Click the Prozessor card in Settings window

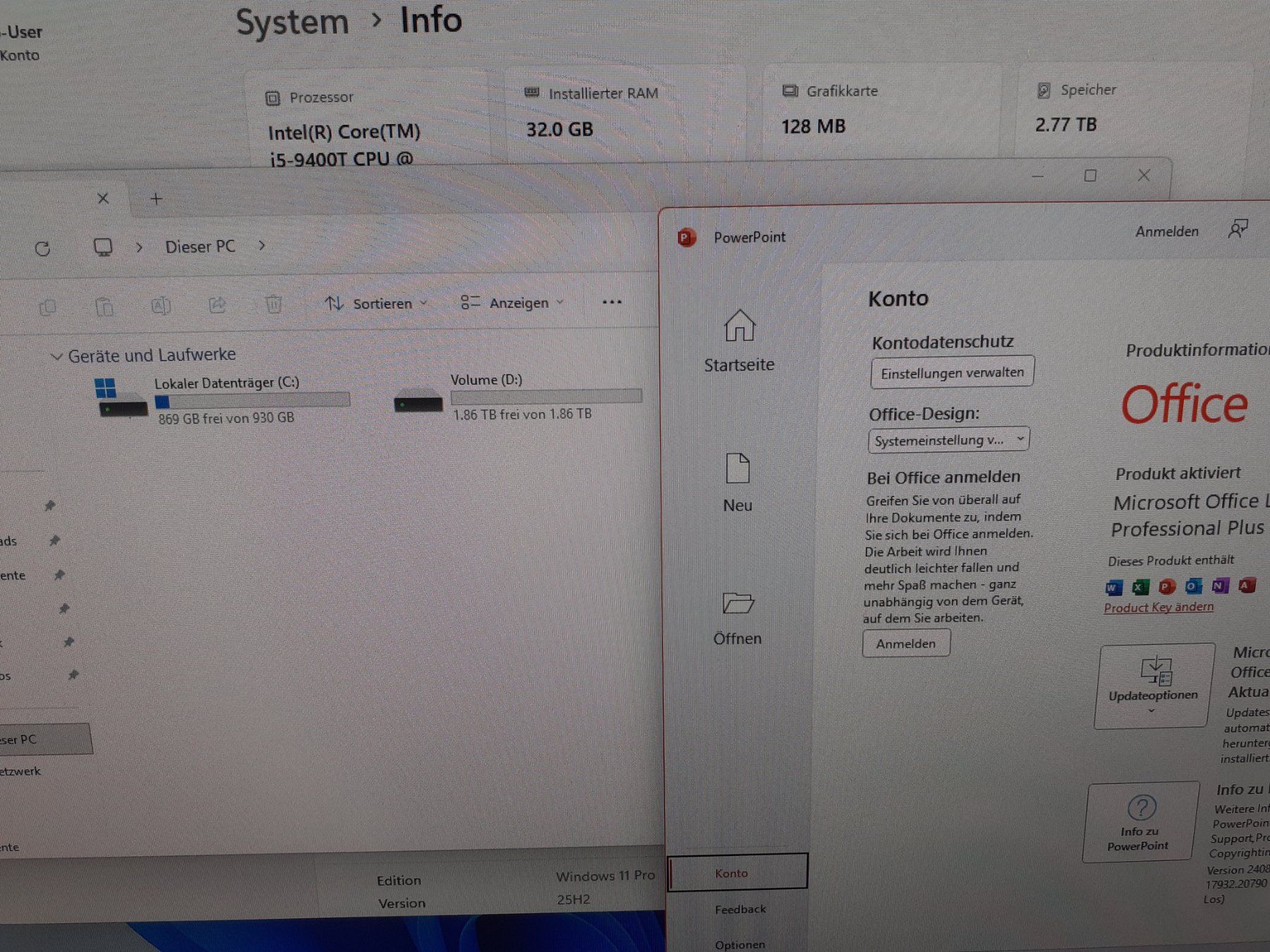[367, 118]
